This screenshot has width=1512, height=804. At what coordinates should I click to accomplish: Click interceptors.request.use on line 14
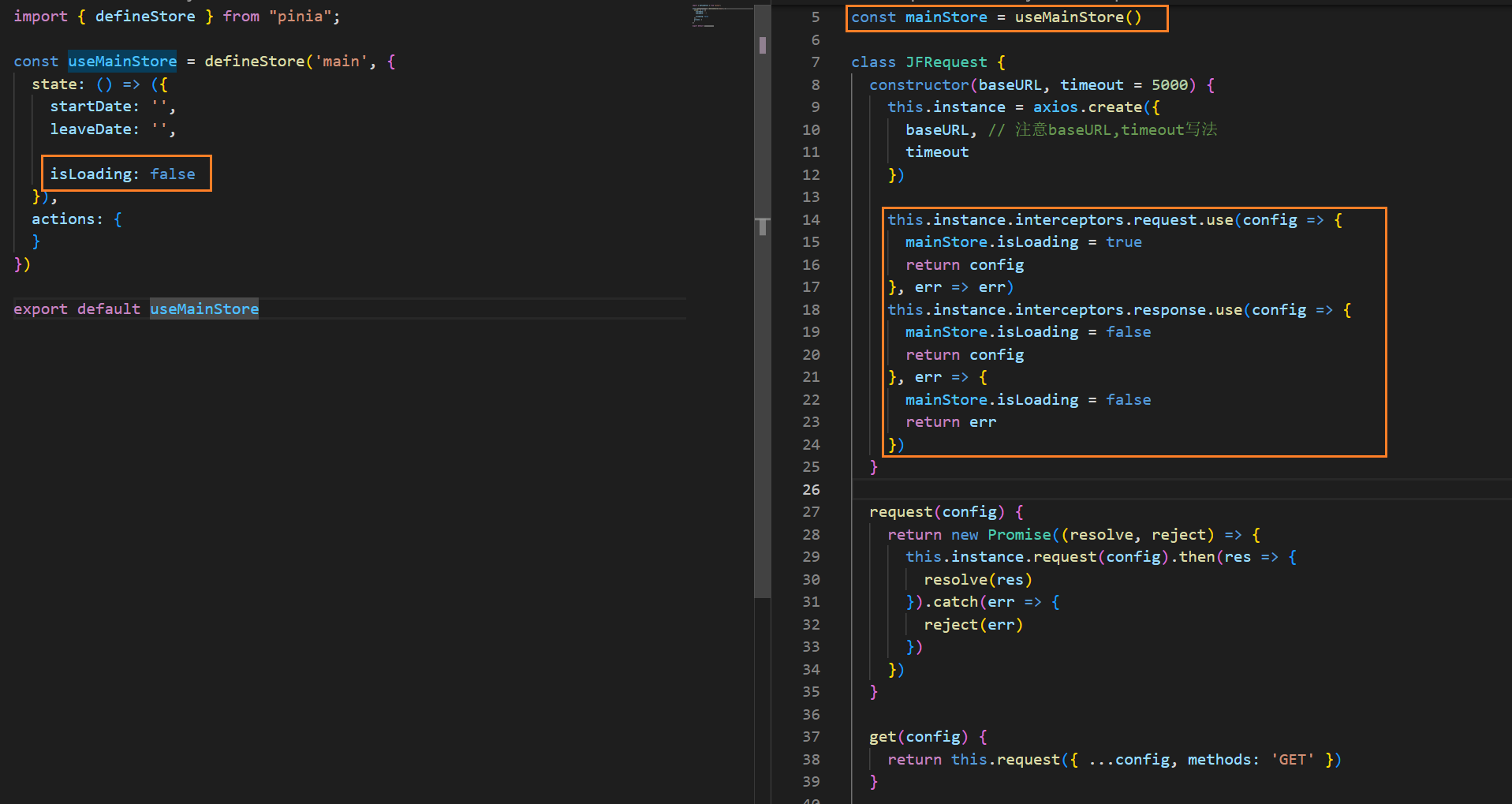tap(1124, 220)
